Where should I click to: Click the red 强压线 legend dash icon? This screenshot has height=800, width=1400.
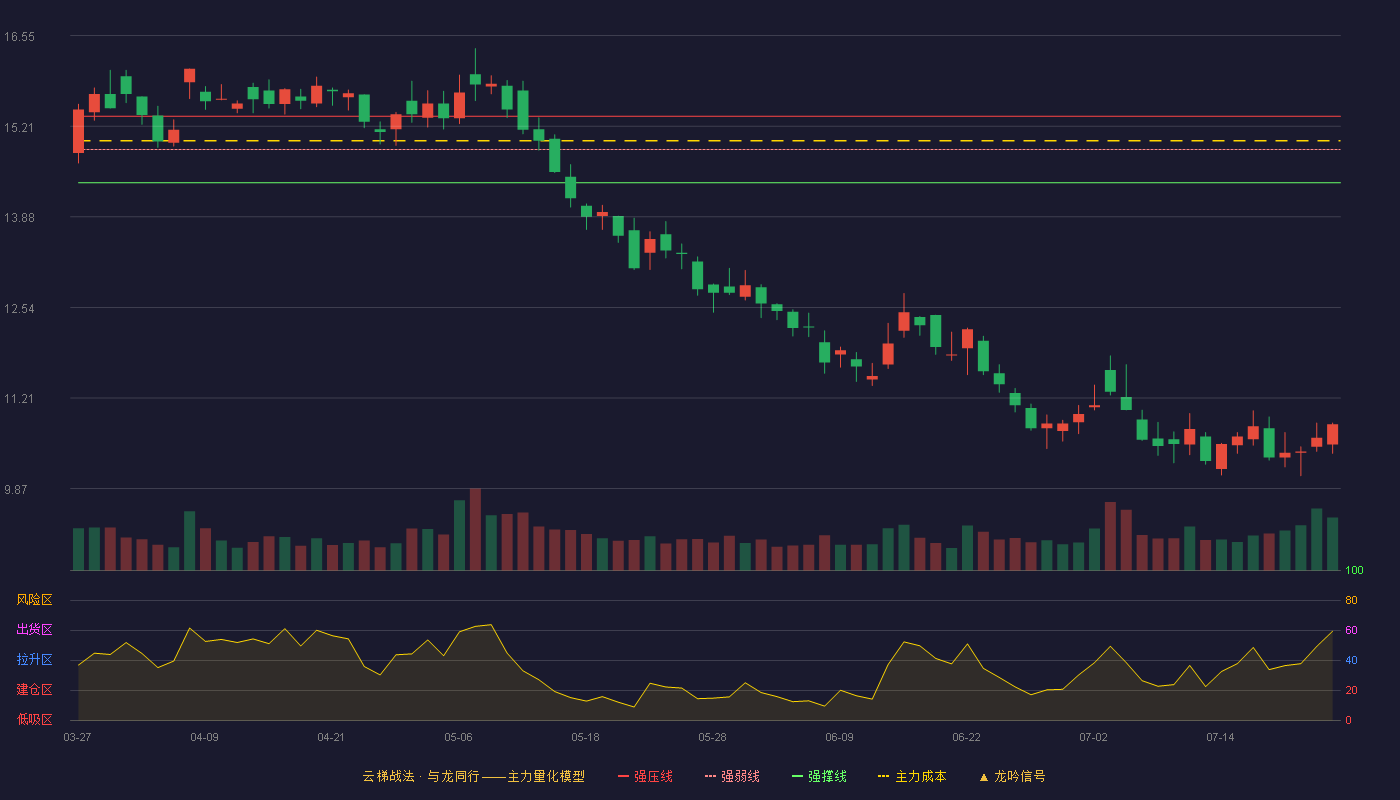pyautogui.click(x=624, y=776)
